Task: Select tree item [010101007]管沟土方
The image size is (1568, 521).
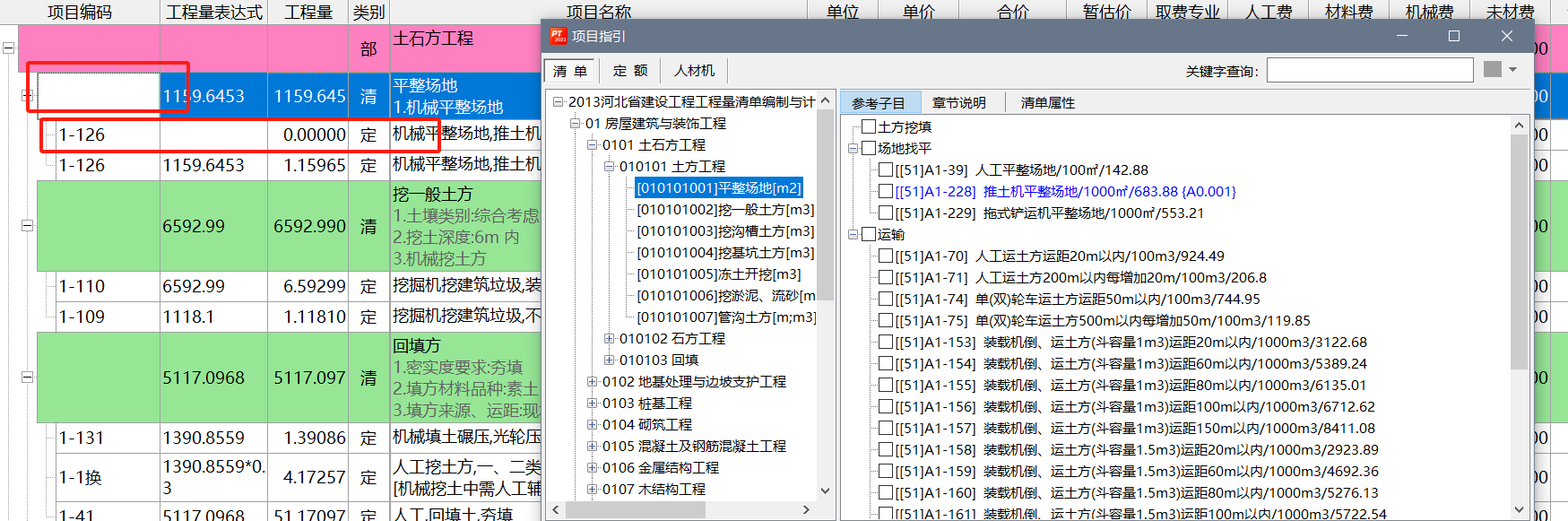Action: coord(726,317)
